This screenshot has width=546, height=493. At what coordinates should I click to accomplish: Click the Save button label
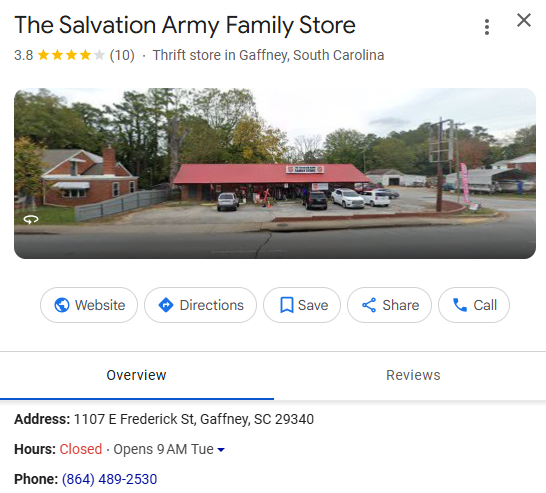coord(313,305)
